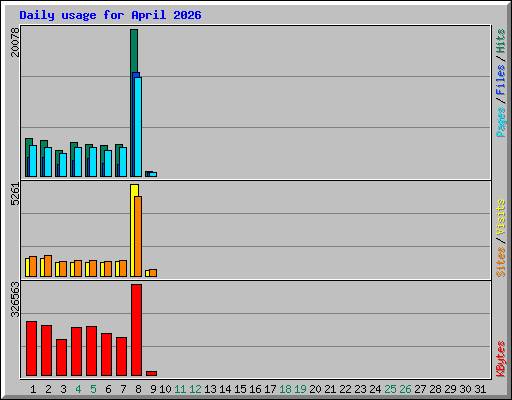The width and height of the screenshot is (512, 400).
Task: Select the cyan Pages bar for day 5
Action: (93, 162)
